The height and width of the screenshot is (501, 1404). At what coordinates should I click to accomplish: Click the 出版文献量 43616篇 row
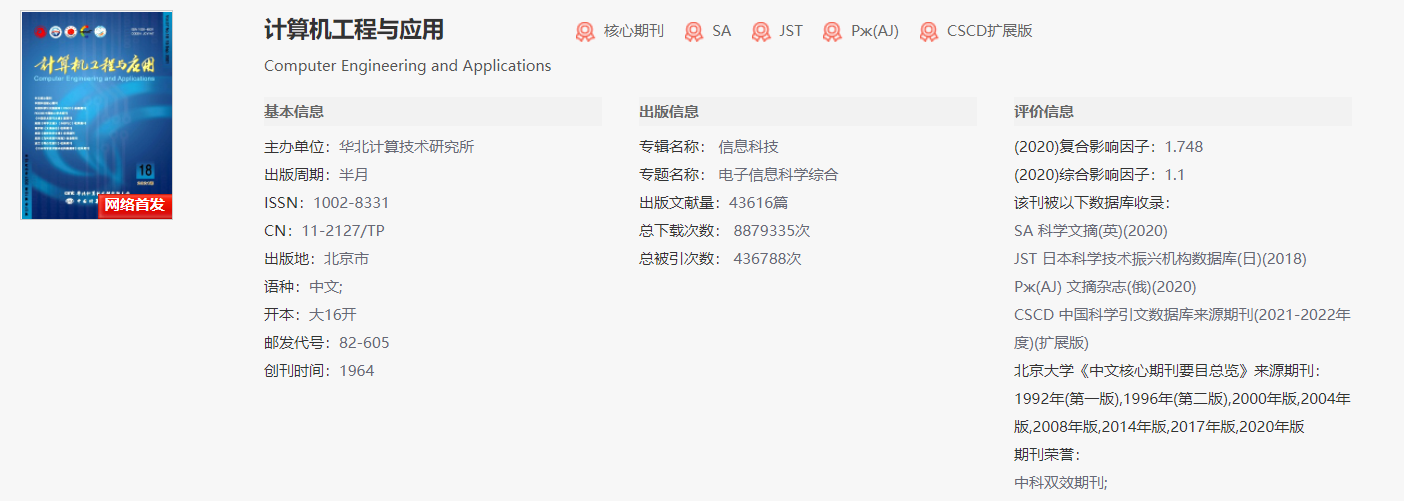click(714, 203)
